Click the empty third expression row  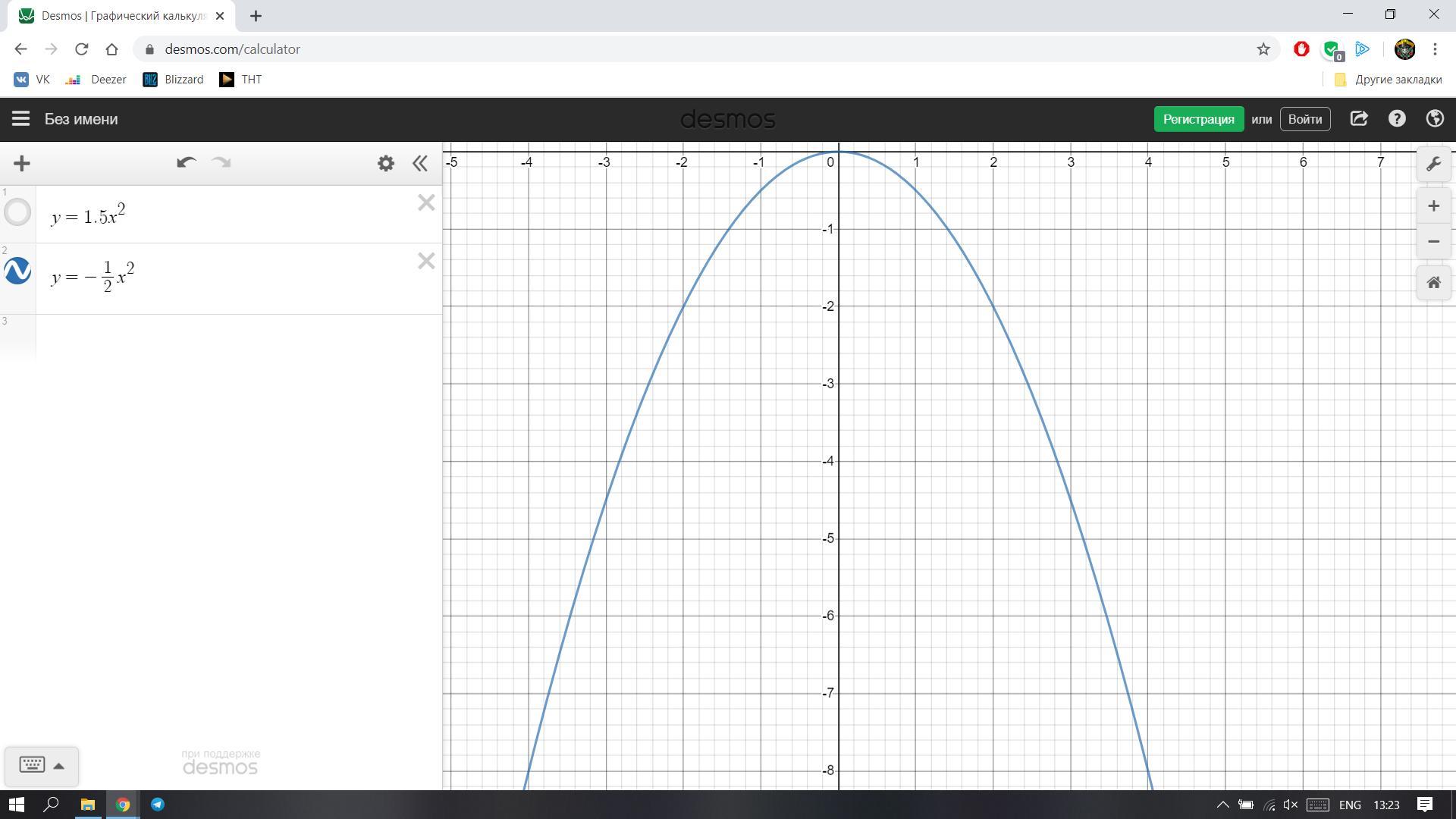pos(227,336)
